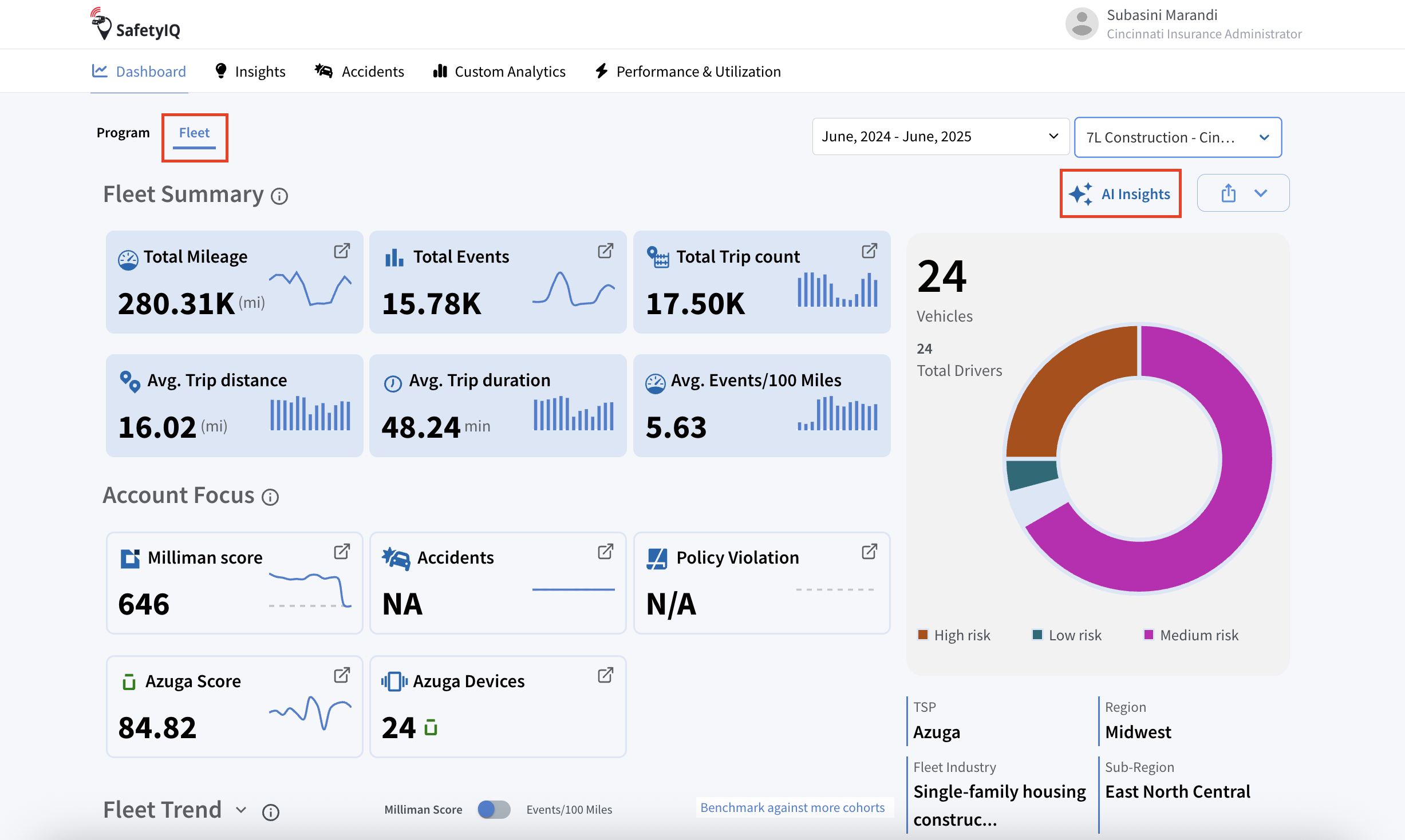1405x840 pixels.
Task: Click the Accidents card car-crash icon
Action: coord(396,558)
